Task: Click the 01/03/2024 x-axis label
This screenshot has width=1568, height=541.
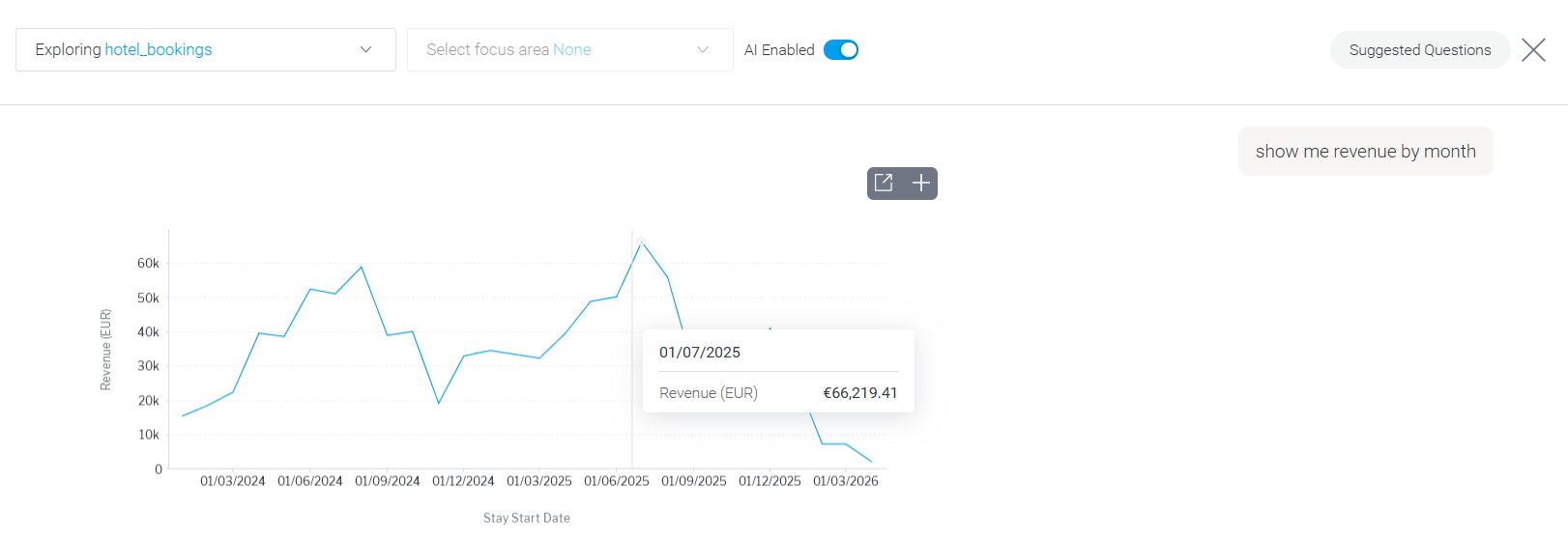Action: tap(233, 481)
